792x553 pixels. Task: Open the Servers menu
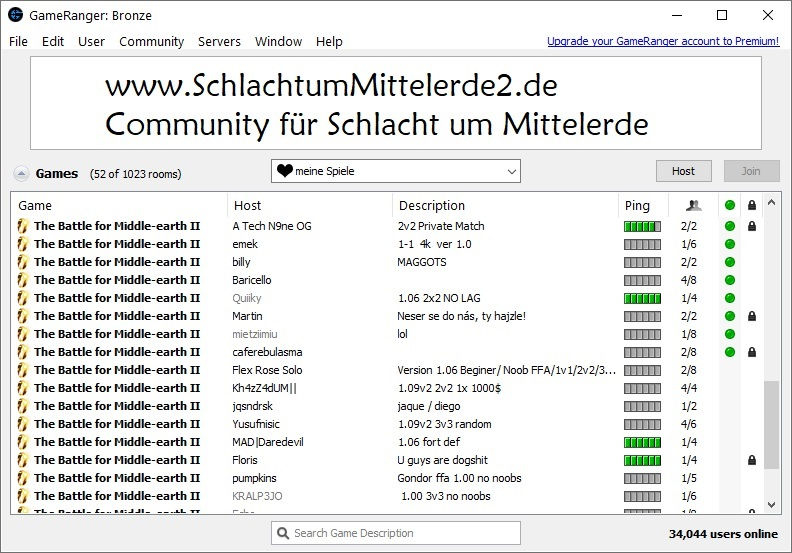219,41
